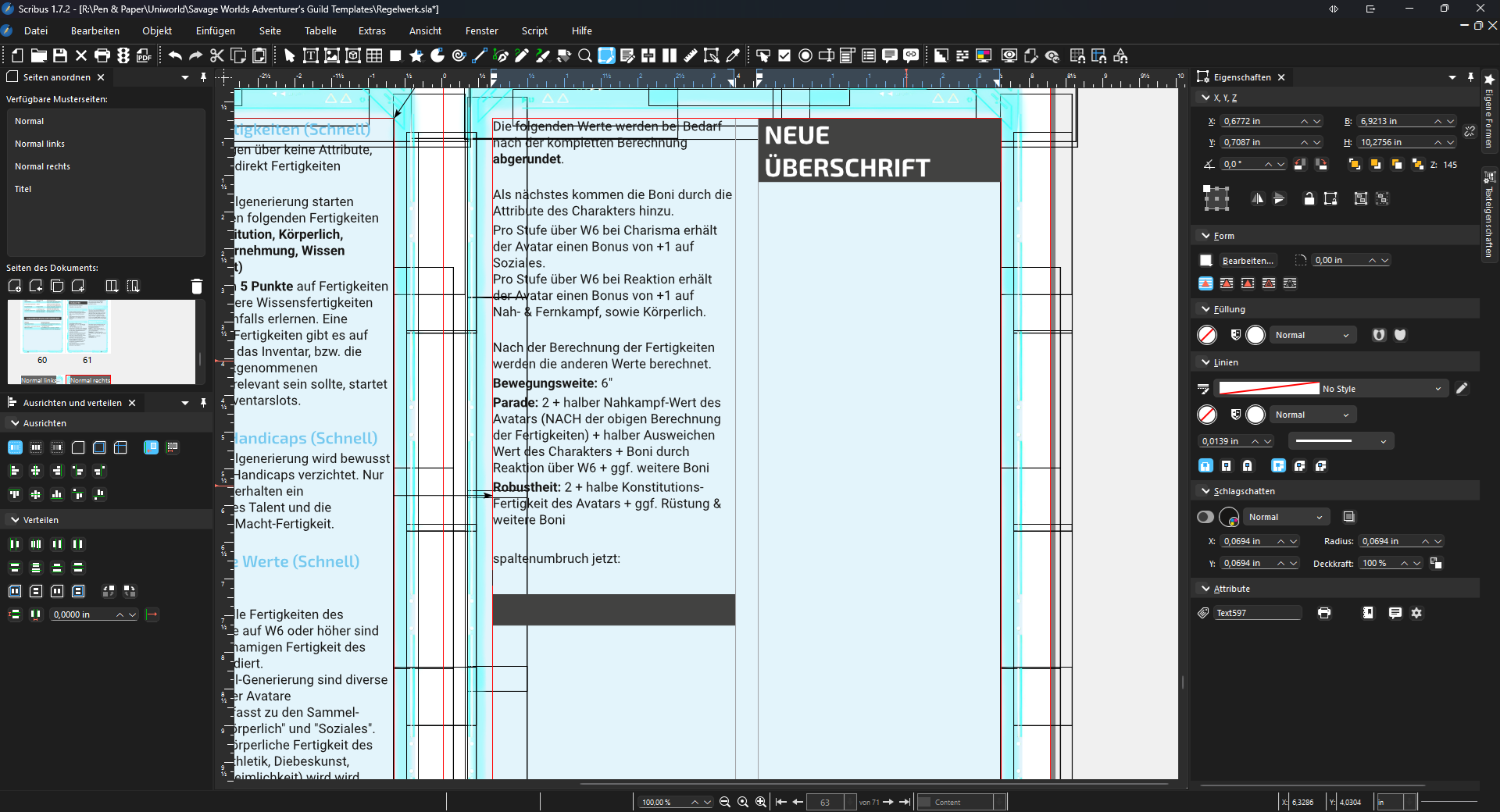The width and height of the screenshot is (1500, 812).
Task: Activate the Bezier curve pen tool
Action: [x=501, y=55]
